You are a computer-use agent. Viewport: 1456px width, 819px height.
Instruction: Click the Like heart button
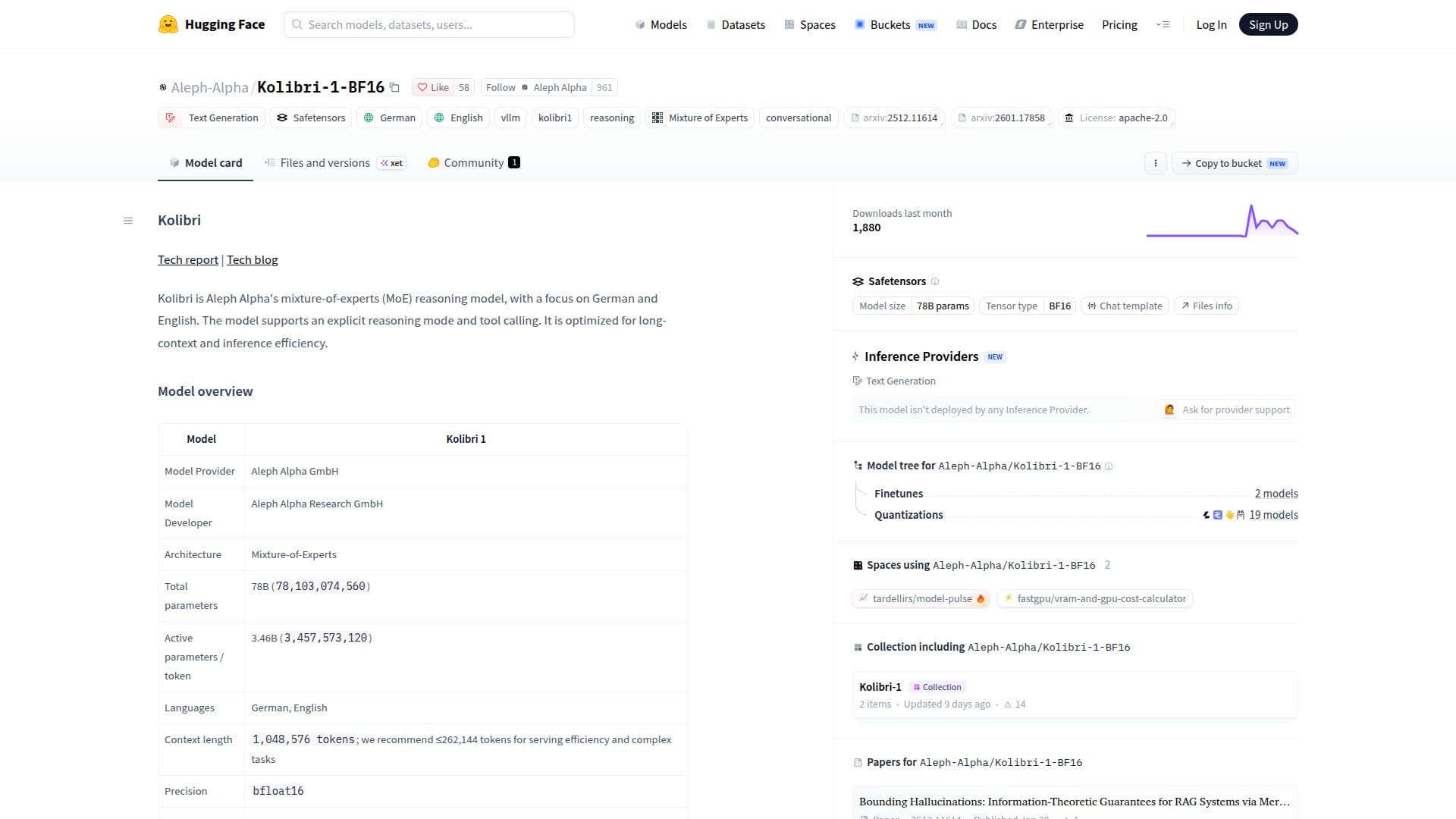point(433,87)
